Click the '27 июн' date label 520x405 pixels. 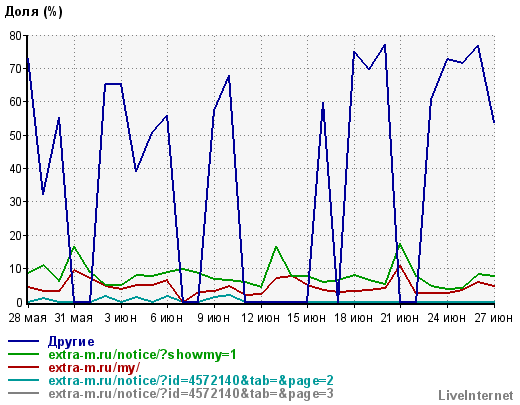click(493, 318)
